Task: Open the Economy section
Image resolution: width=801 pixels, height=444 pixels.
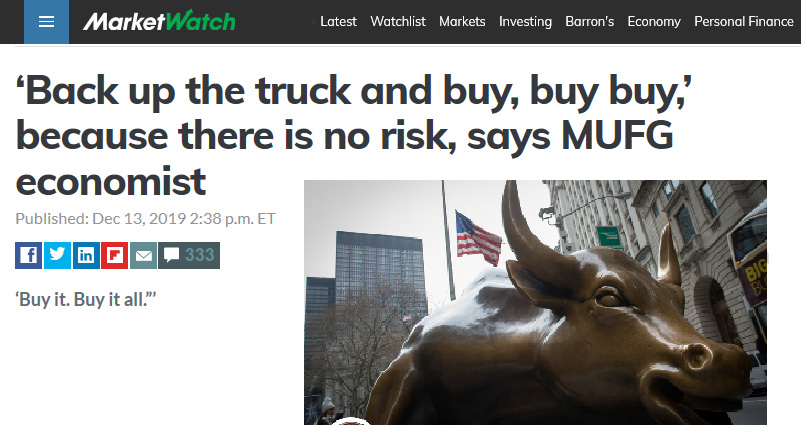Action: pos(654,21)
